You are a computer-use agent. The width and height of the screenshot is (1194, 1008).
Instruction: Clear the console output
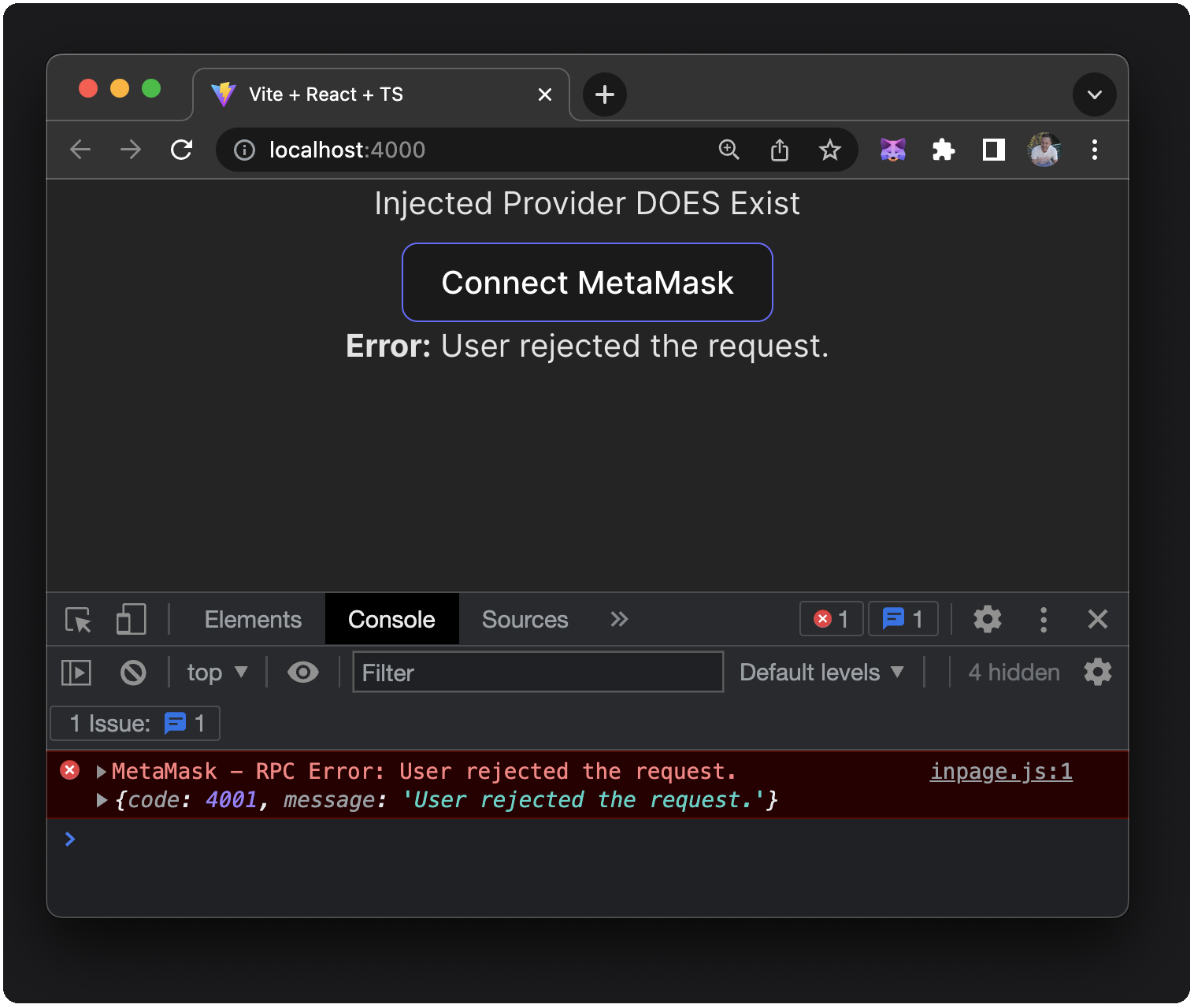[133, 673]
